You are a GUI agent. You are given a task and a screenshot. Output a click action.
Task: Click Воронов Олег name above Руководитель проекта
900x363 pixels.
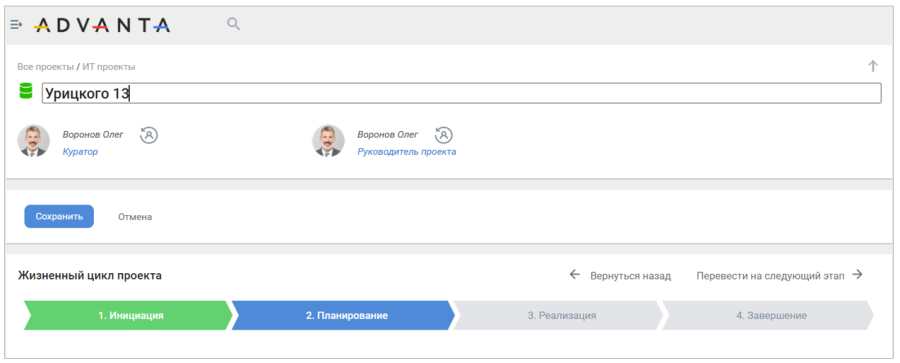tap(388, 135)
